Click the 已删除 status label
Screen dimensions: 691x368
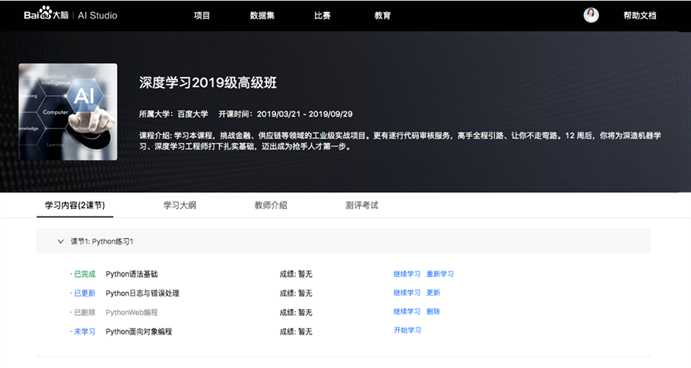coord(84,312)
